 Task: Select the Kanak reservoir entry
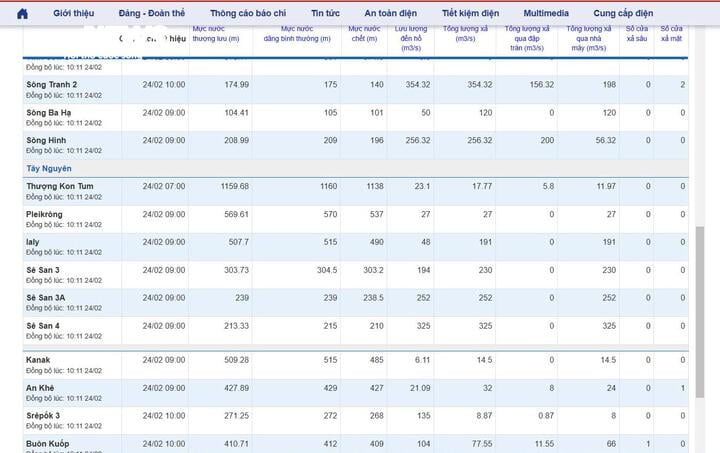coord(38,359)
